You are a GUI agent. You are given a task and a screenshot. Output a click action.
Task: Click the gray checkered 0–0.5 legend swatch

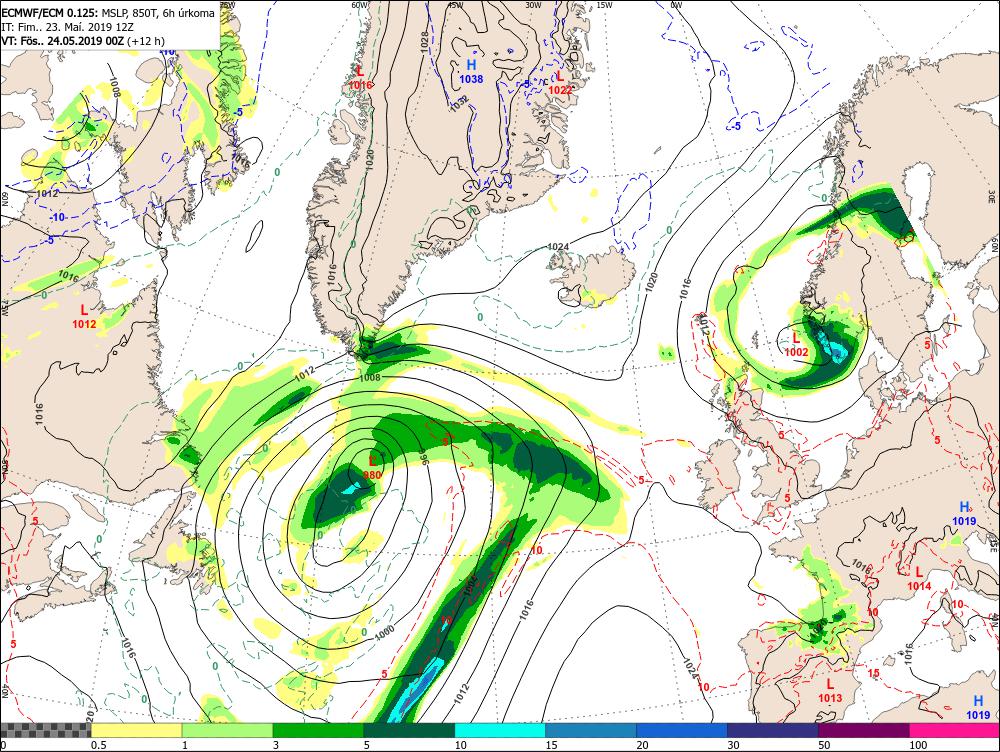coord(45,730)
